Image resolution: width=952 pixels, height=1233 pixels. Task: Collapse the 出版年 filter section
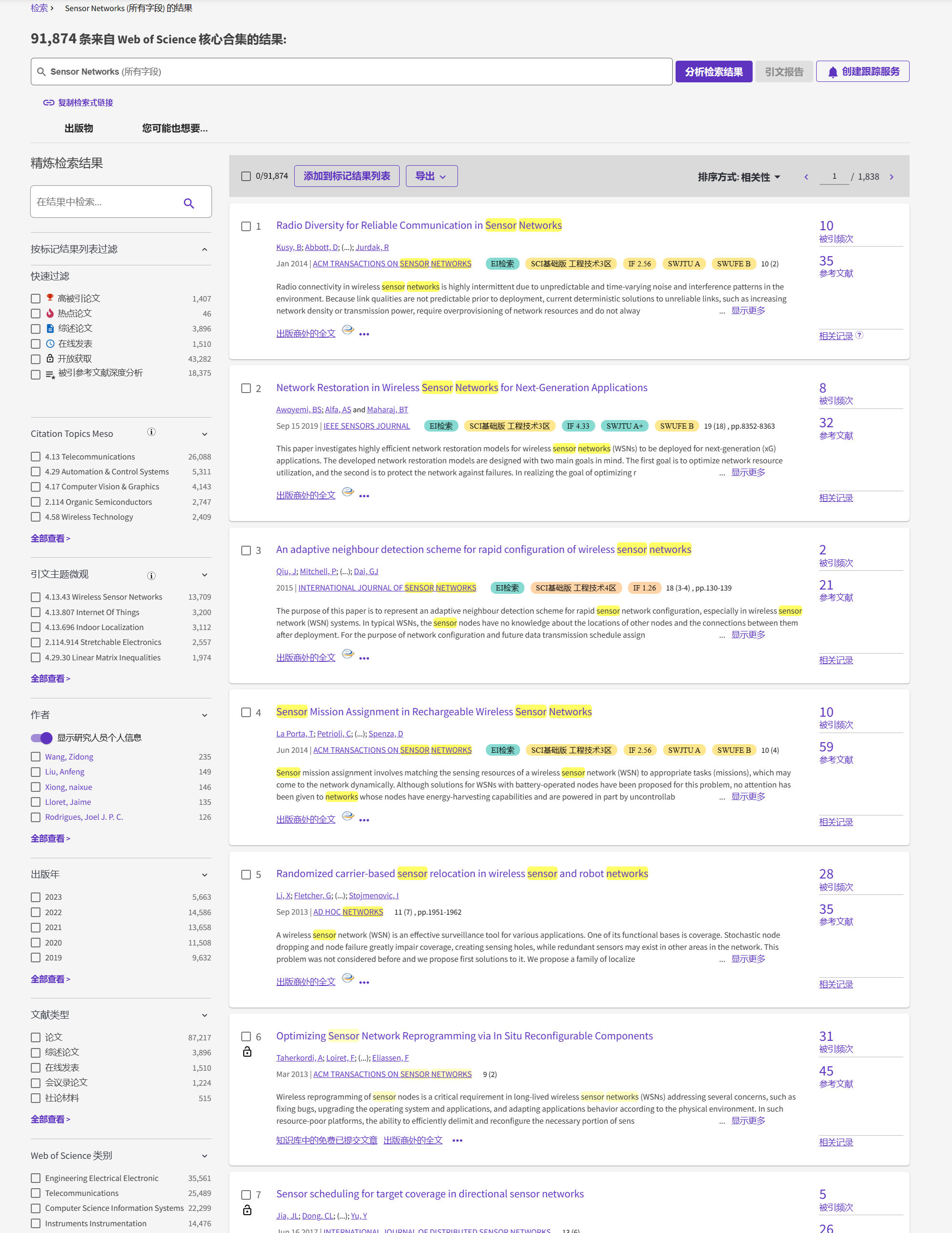click(204, 875)
